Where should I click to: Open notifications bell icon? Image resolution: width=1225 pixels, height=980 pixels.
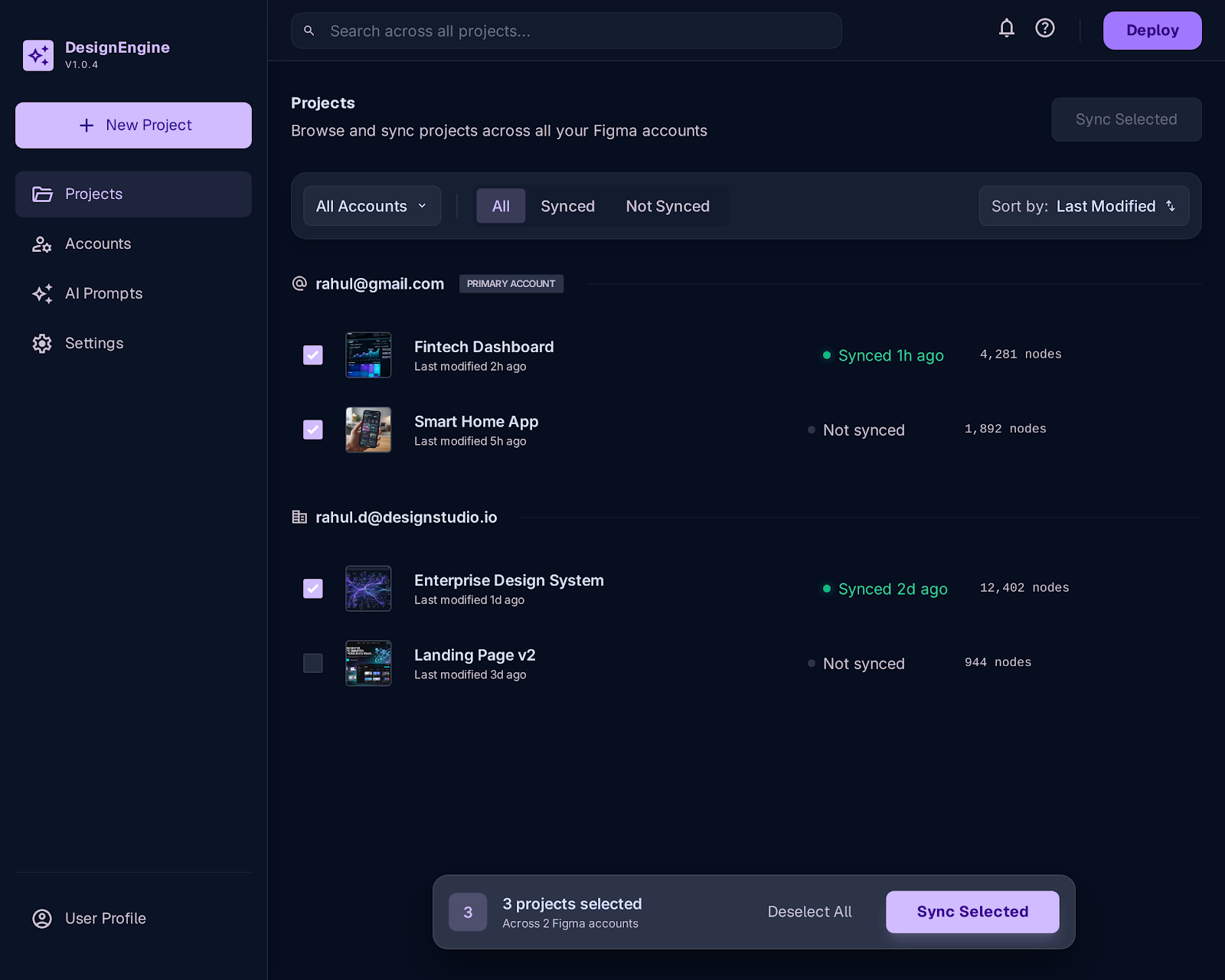1007,28
